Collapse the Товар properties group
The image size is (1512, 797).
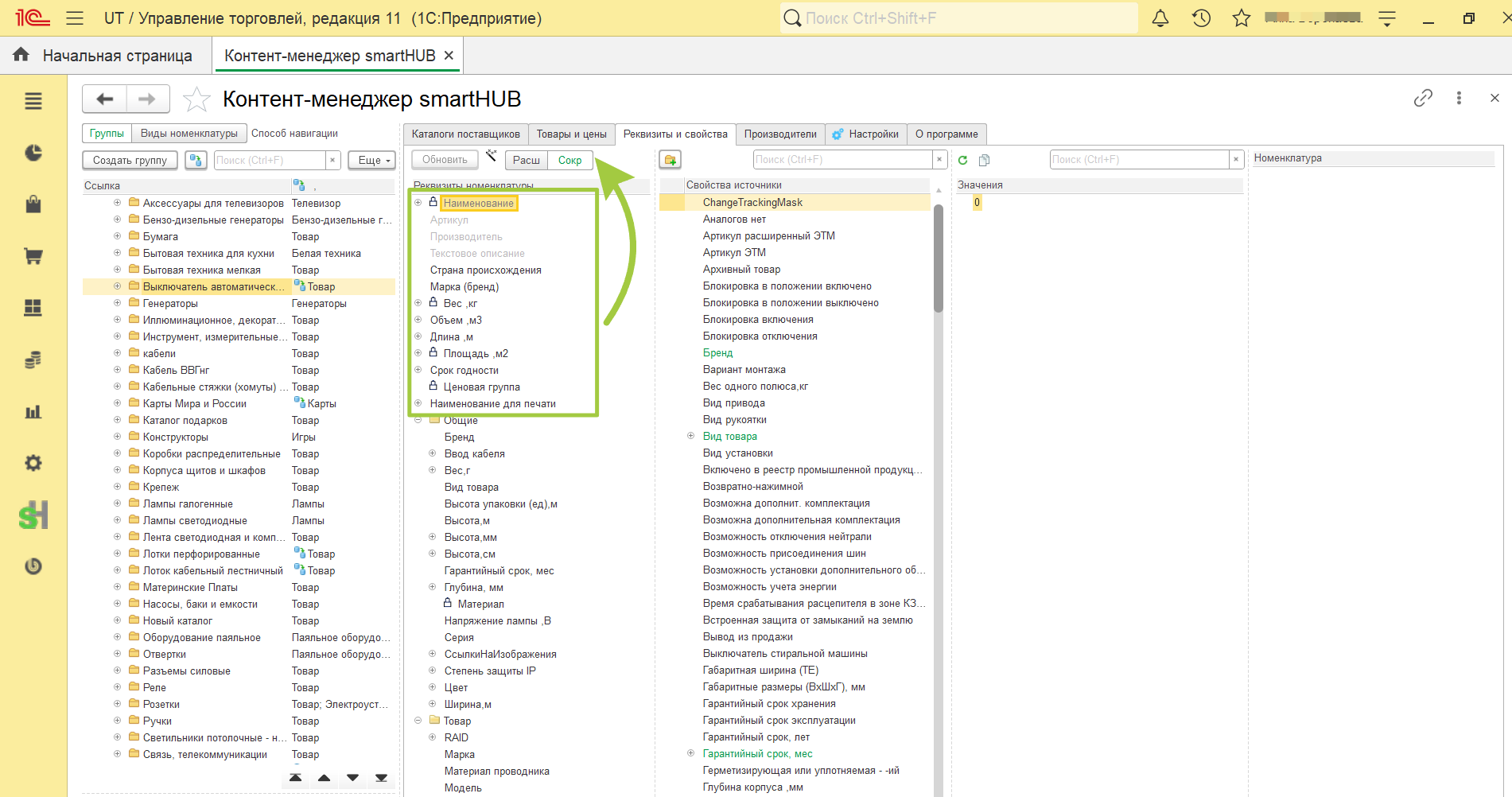418,721
